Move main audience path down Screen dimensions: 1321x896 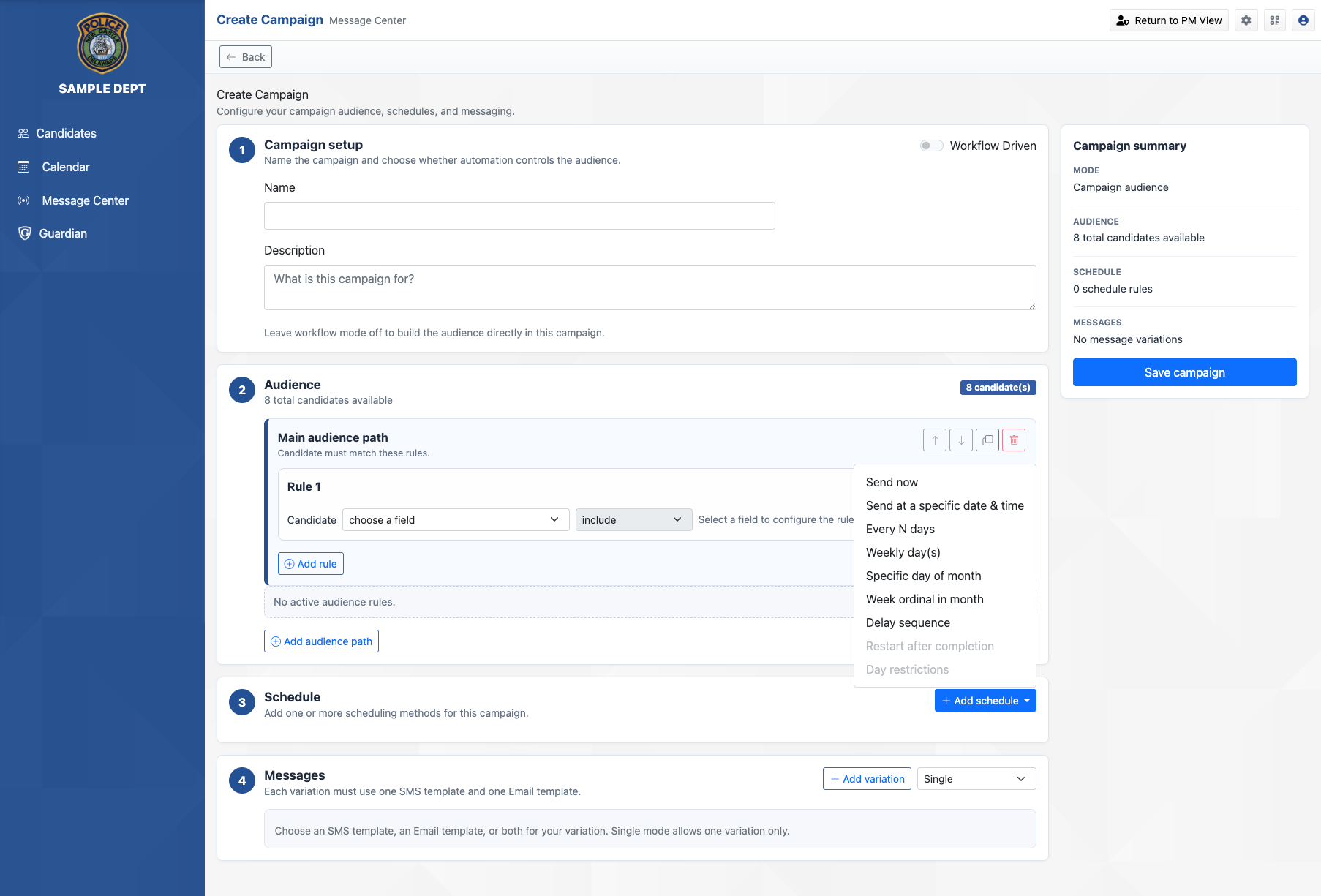coord(961,440)
